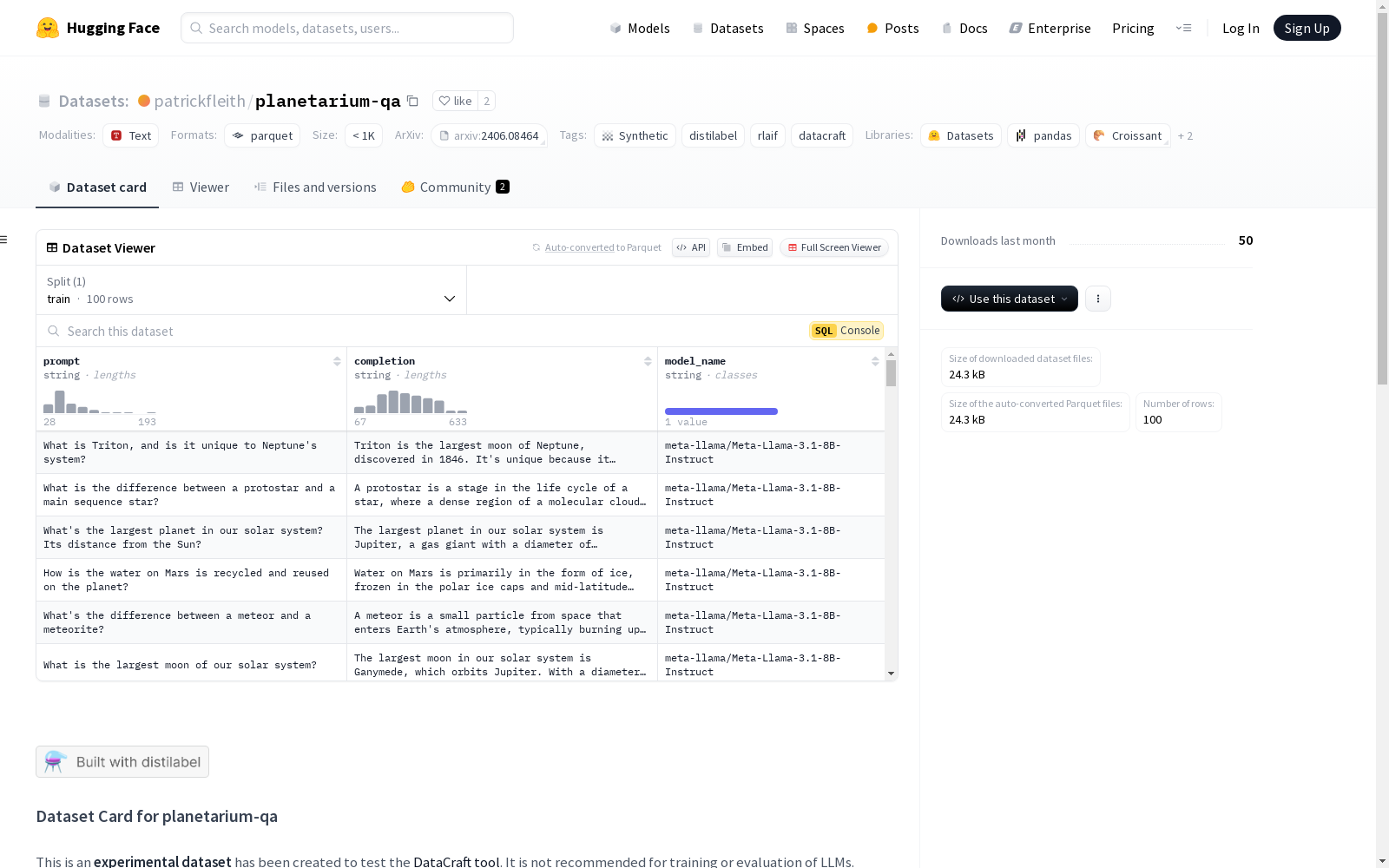The height and width of the screenshot is (868, 1389).
Task: Open the distilabel tag
Action: (x=713, y=135)
